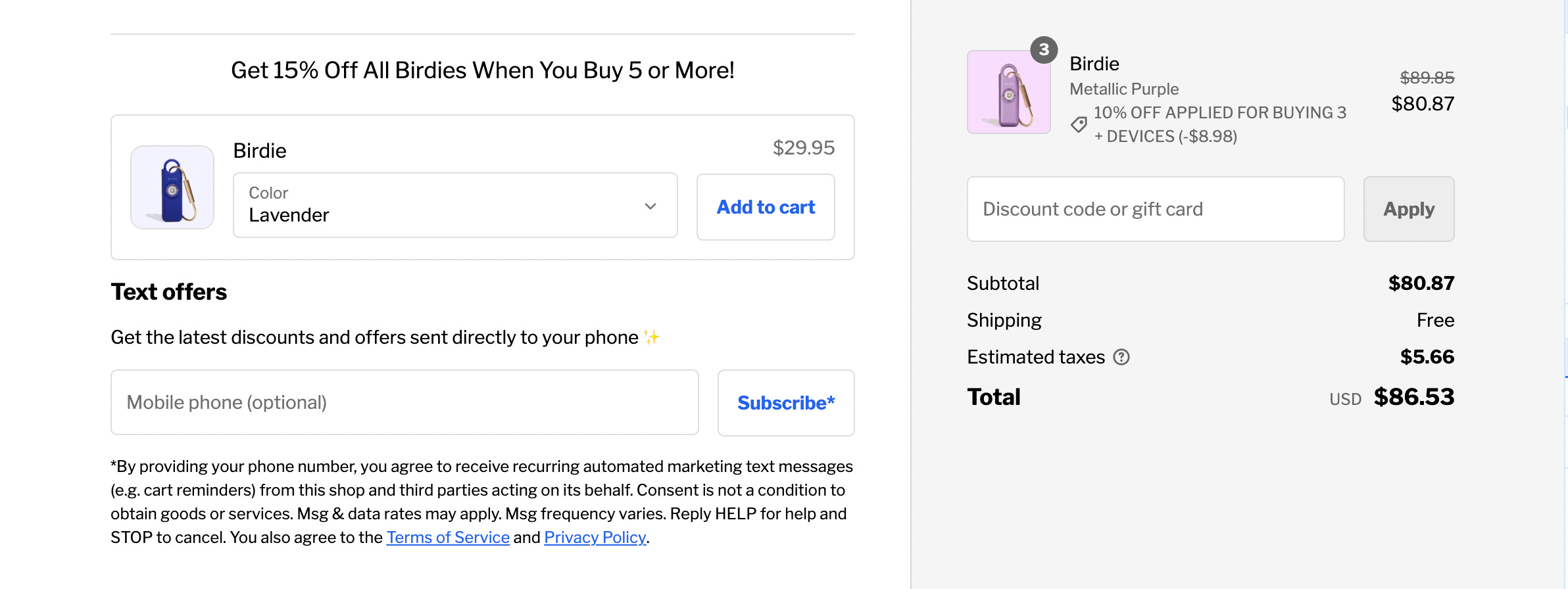Click the sparkle emoji after phone text

pos(652,337)
